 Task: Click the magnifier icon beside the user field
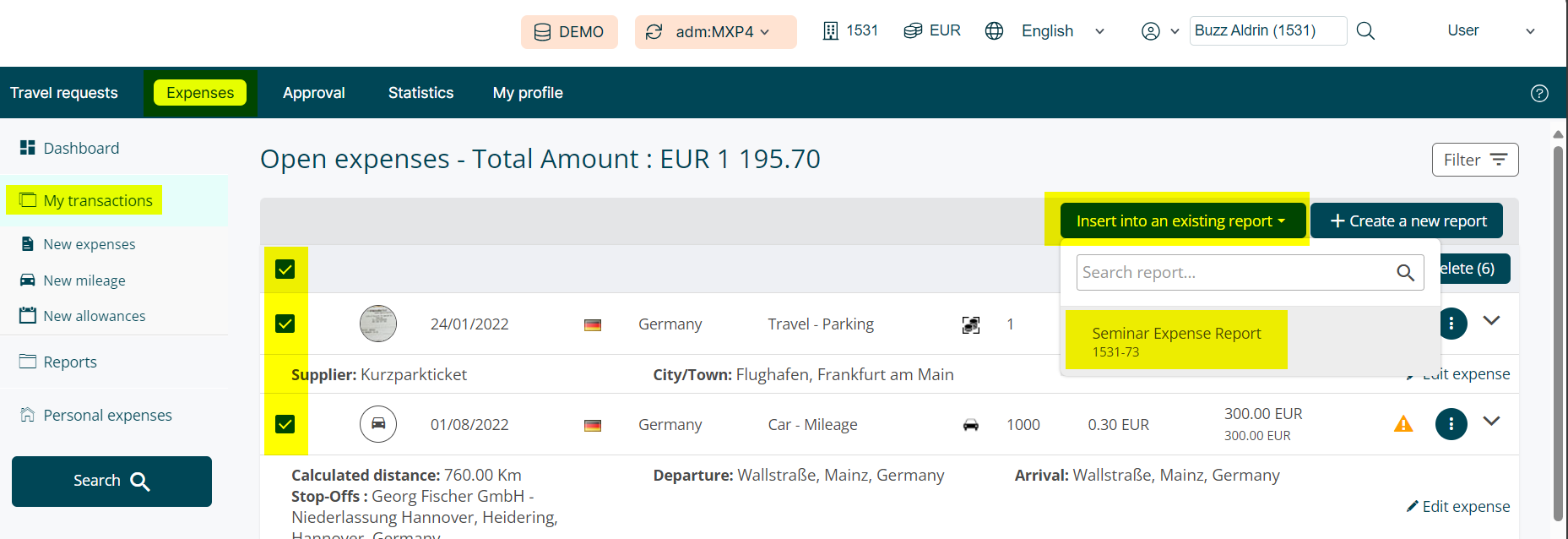1365,31
